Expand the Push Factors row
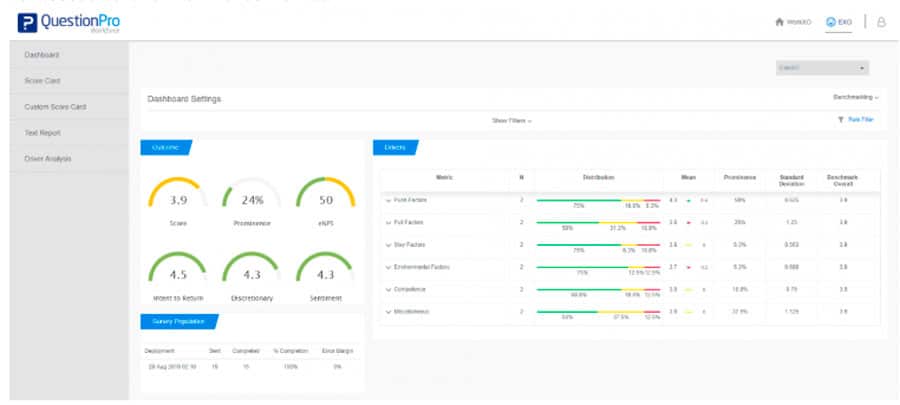The height and width of the screenshot is (405, 900). (388, 200)
